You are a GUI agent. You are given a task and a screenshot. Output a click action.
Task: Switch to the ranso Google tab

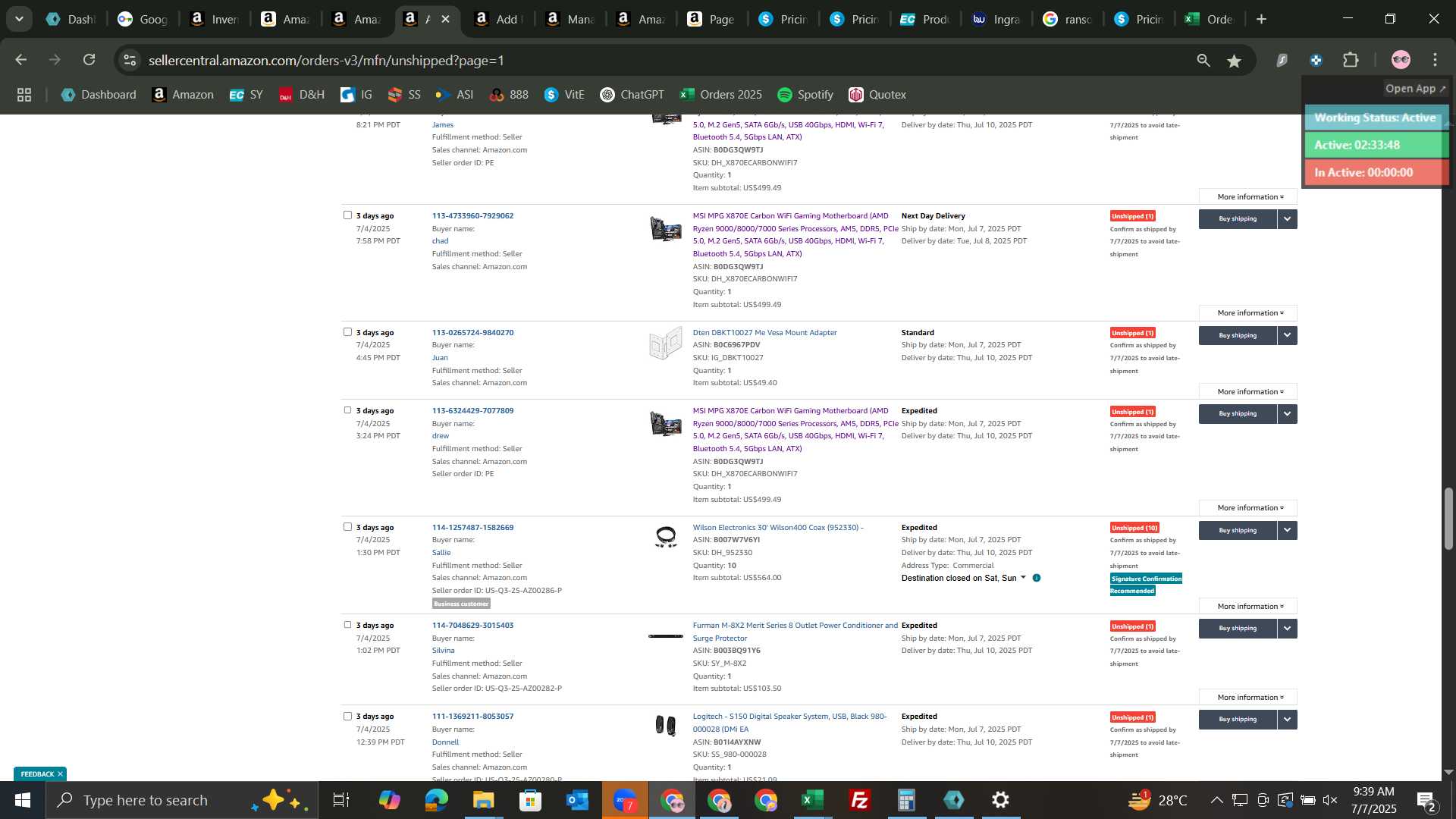click(x=1067, y=19)
